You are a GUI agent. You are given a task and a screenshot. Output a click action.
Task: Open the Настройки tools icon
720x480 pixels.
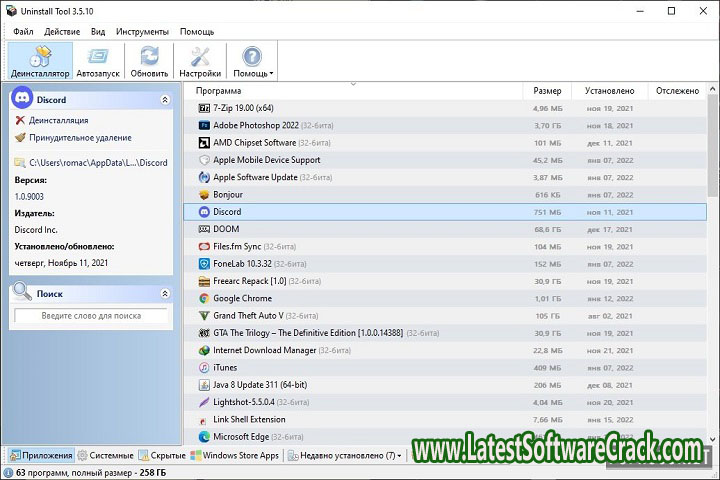click(x=200, y=56)
